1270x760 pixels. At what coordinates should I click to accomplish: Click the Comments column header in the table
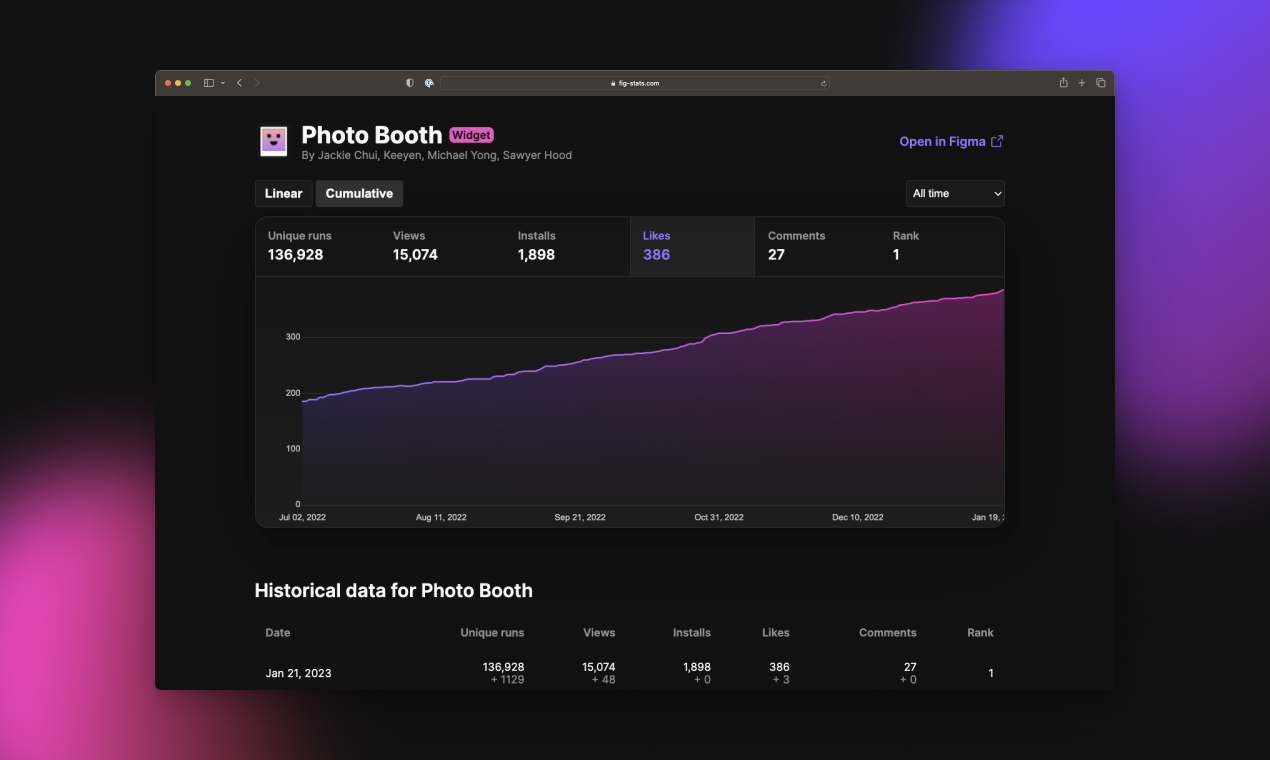tap(888, 633)
